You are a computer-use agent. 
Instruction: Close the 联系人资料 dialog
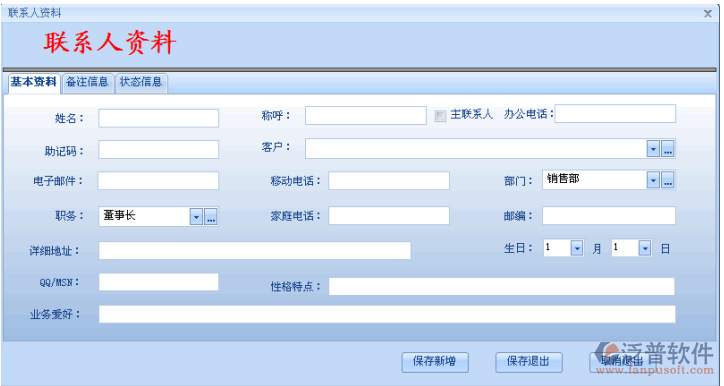(x=708, y=13)
